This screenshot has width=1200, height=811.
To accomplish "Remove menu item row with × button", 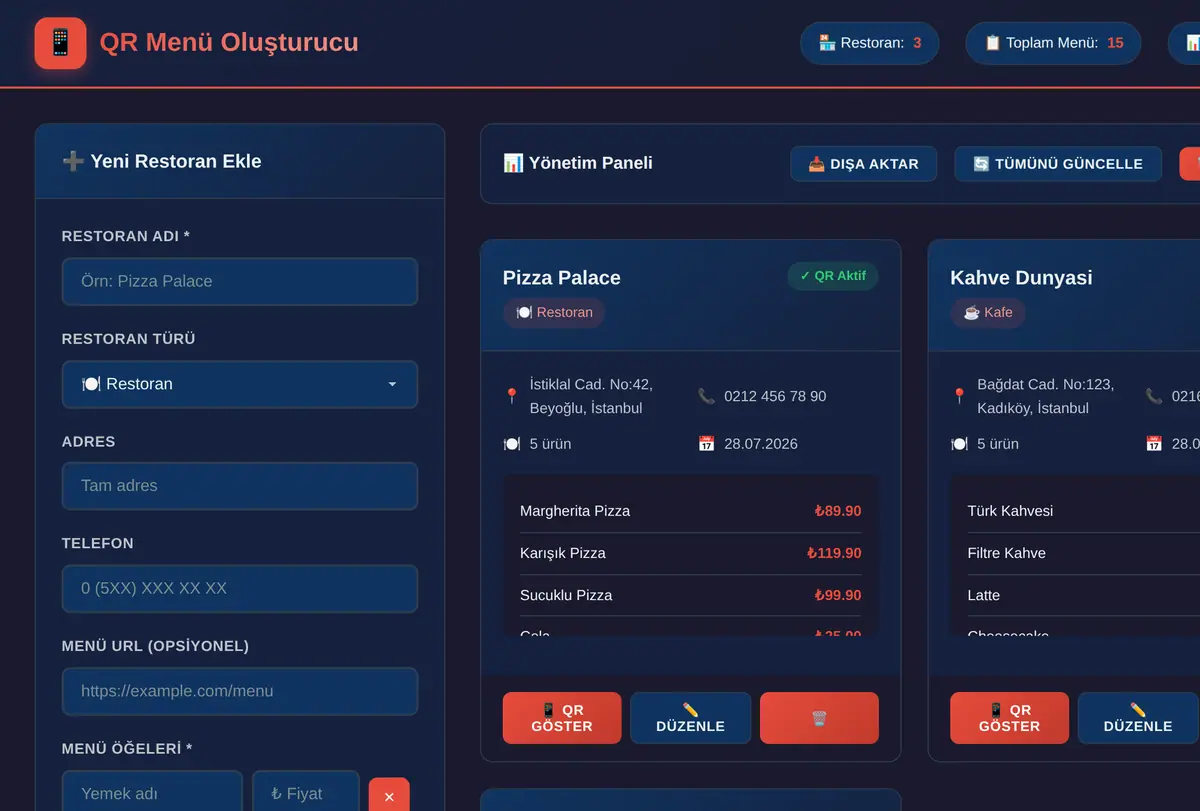I will point(389,796).
